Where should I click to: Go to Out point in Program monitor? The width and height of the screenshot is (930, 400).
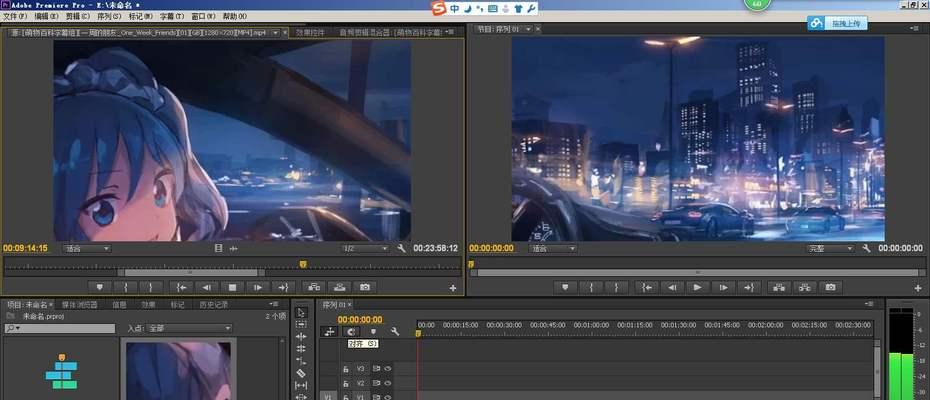[749, 287]
